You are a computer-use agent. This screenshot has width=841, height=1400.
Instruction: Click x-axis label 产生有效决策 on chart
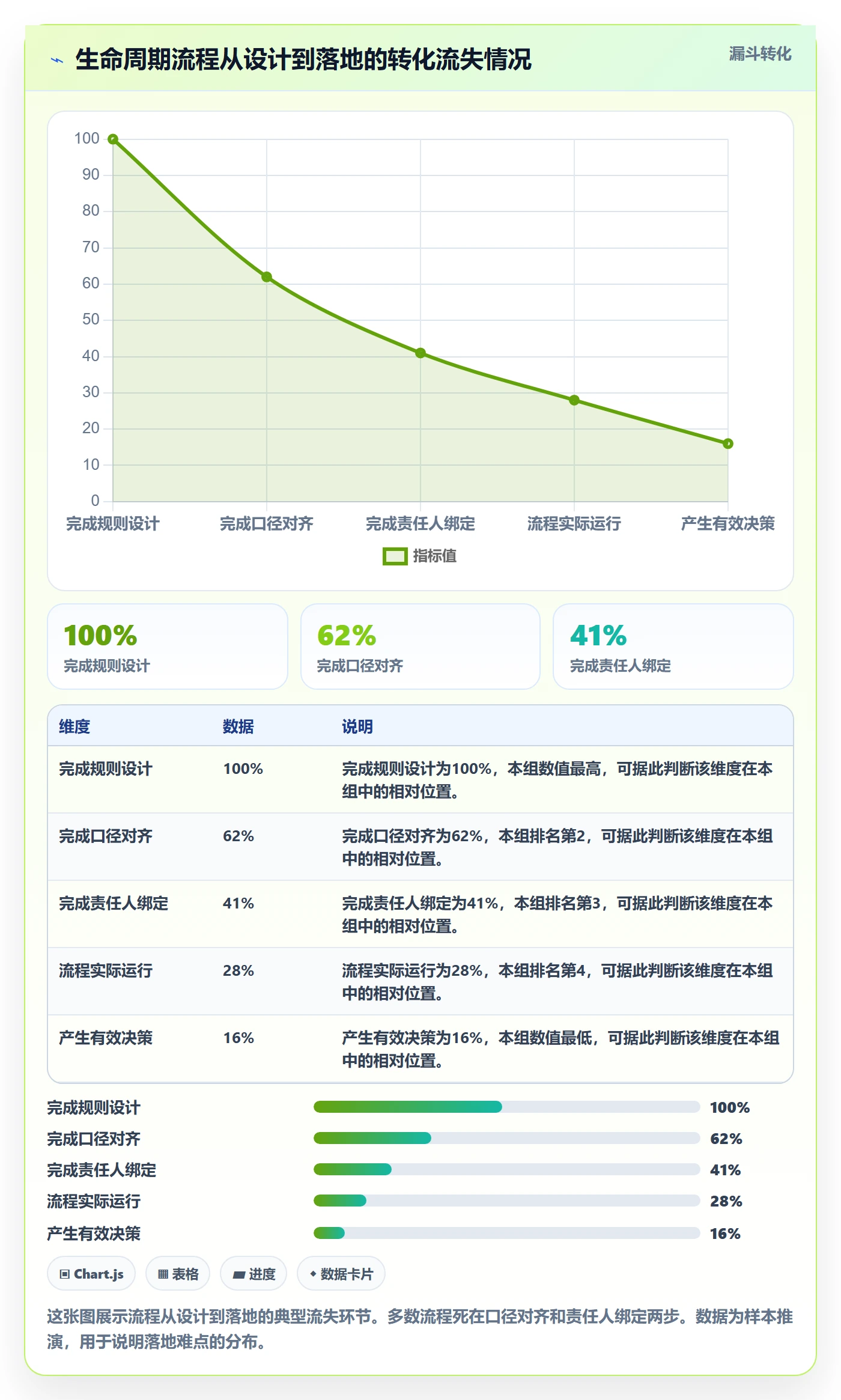pos(728,524)
